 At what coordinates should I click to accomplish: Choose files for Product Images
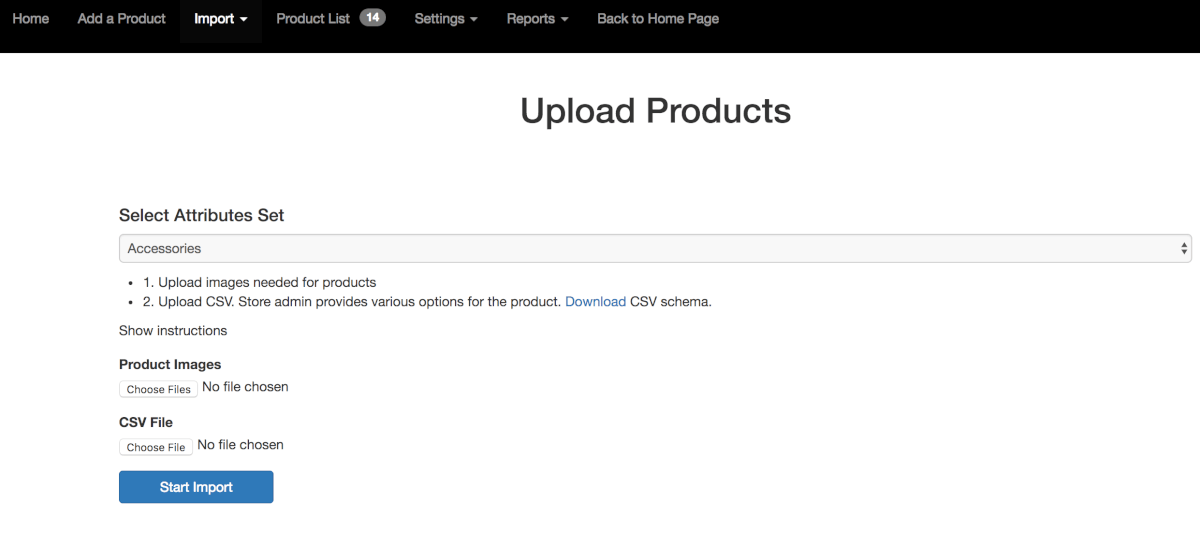click(x=158, y=389)
